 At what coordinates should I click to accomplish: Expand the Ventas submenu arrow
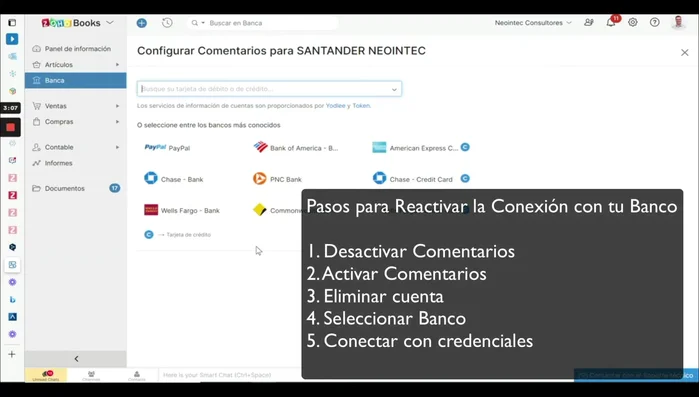click(117, 106)
